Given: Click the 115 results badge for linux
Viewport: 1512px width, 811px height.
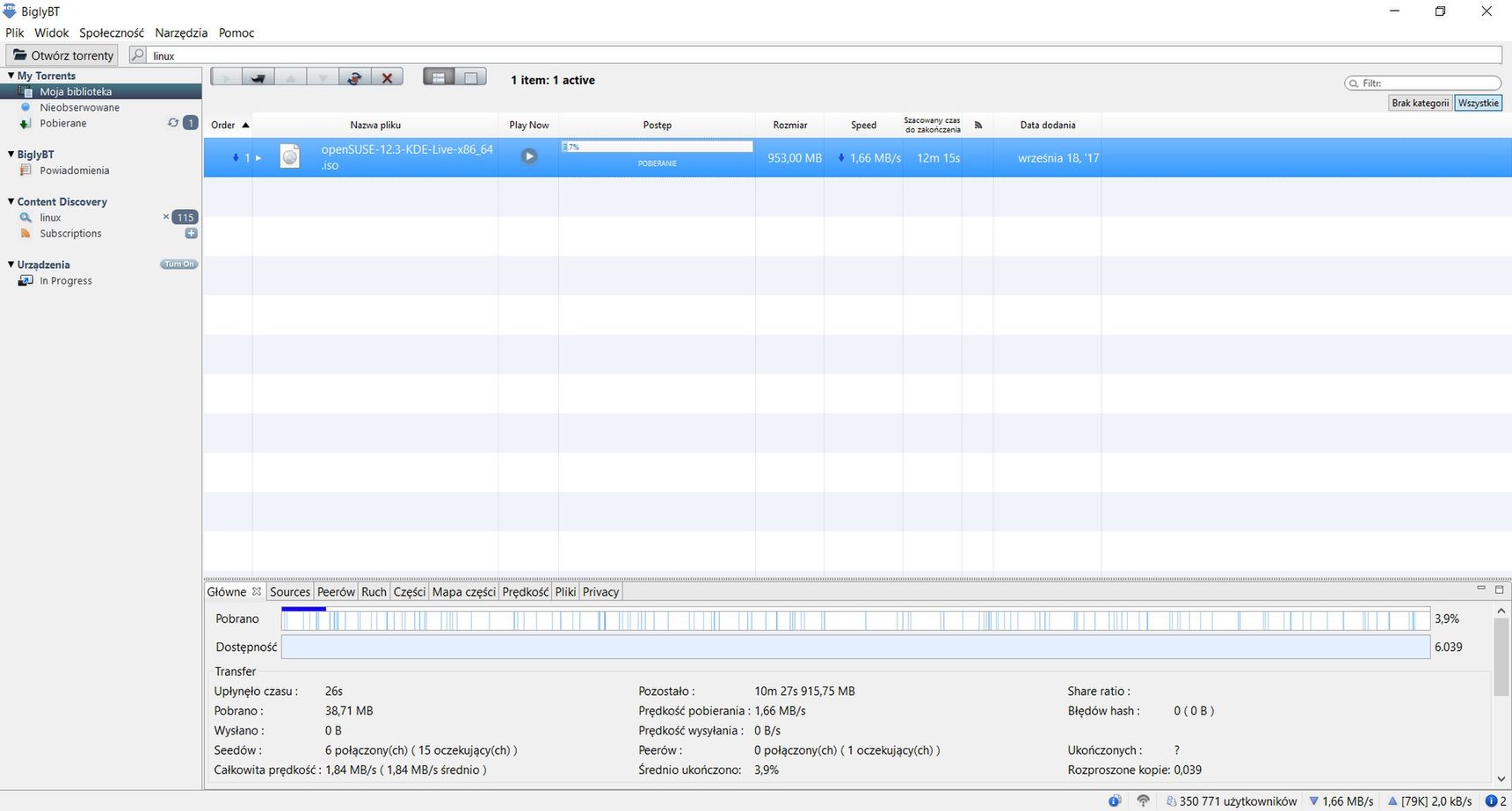Looking at the screenshot, I should [x=185, y=217].
